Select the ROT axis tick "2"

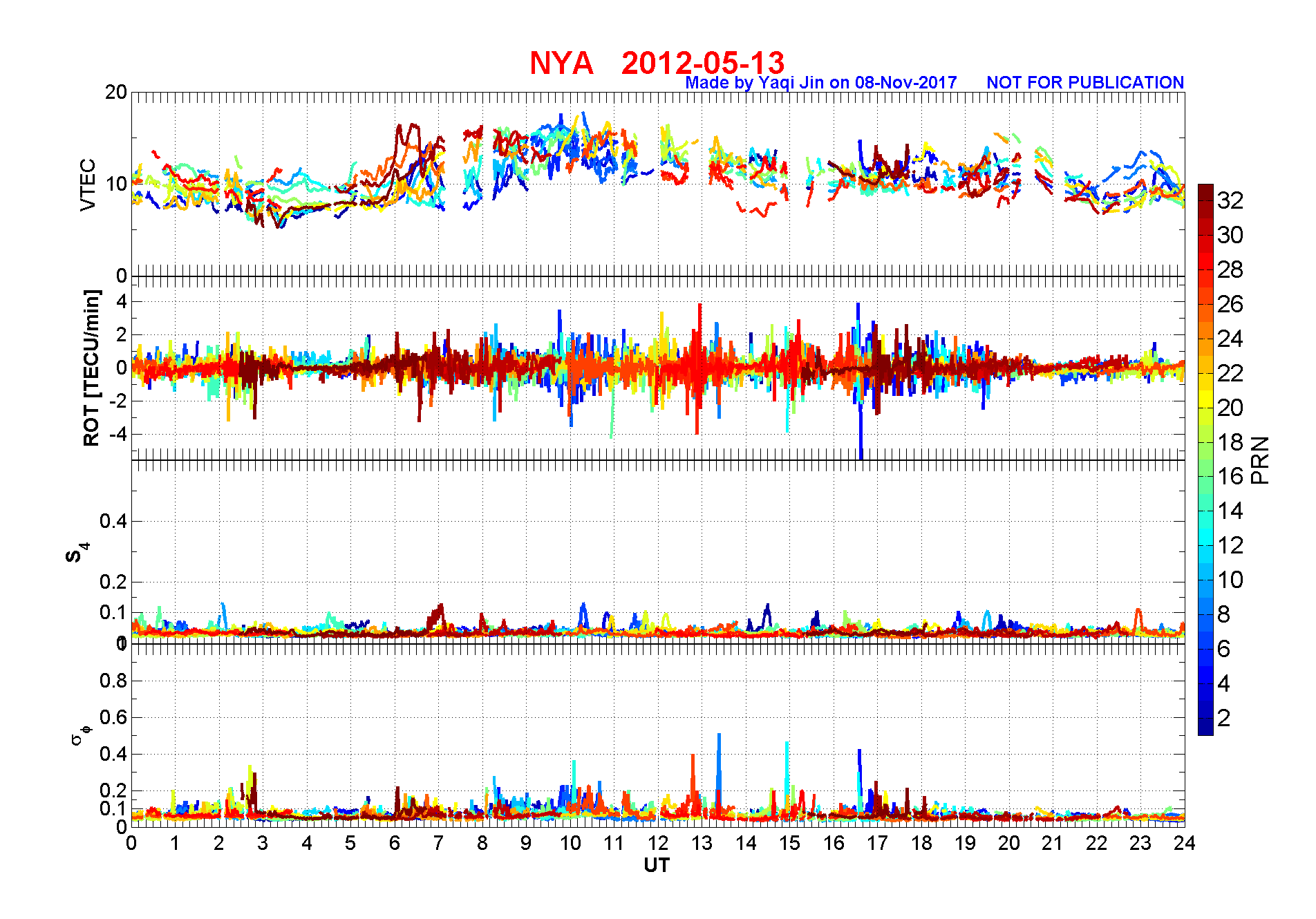(x=122, y=334)
